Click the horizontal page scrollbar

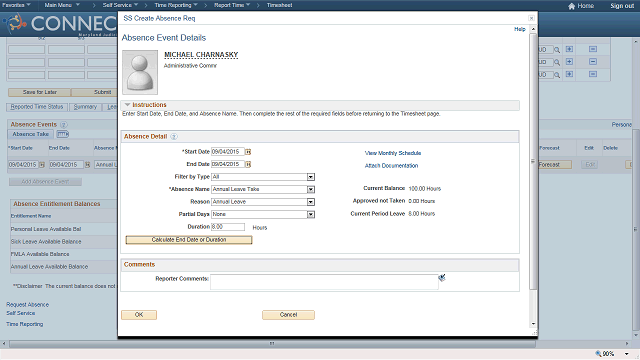pyautogui.click(x=272, y=344)
